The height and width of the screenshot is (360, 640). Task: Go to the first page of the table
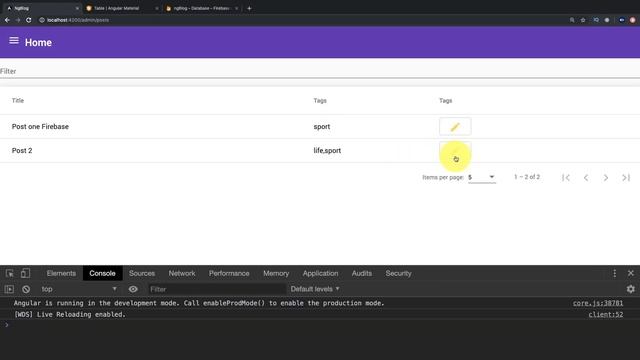pos(566,178)
